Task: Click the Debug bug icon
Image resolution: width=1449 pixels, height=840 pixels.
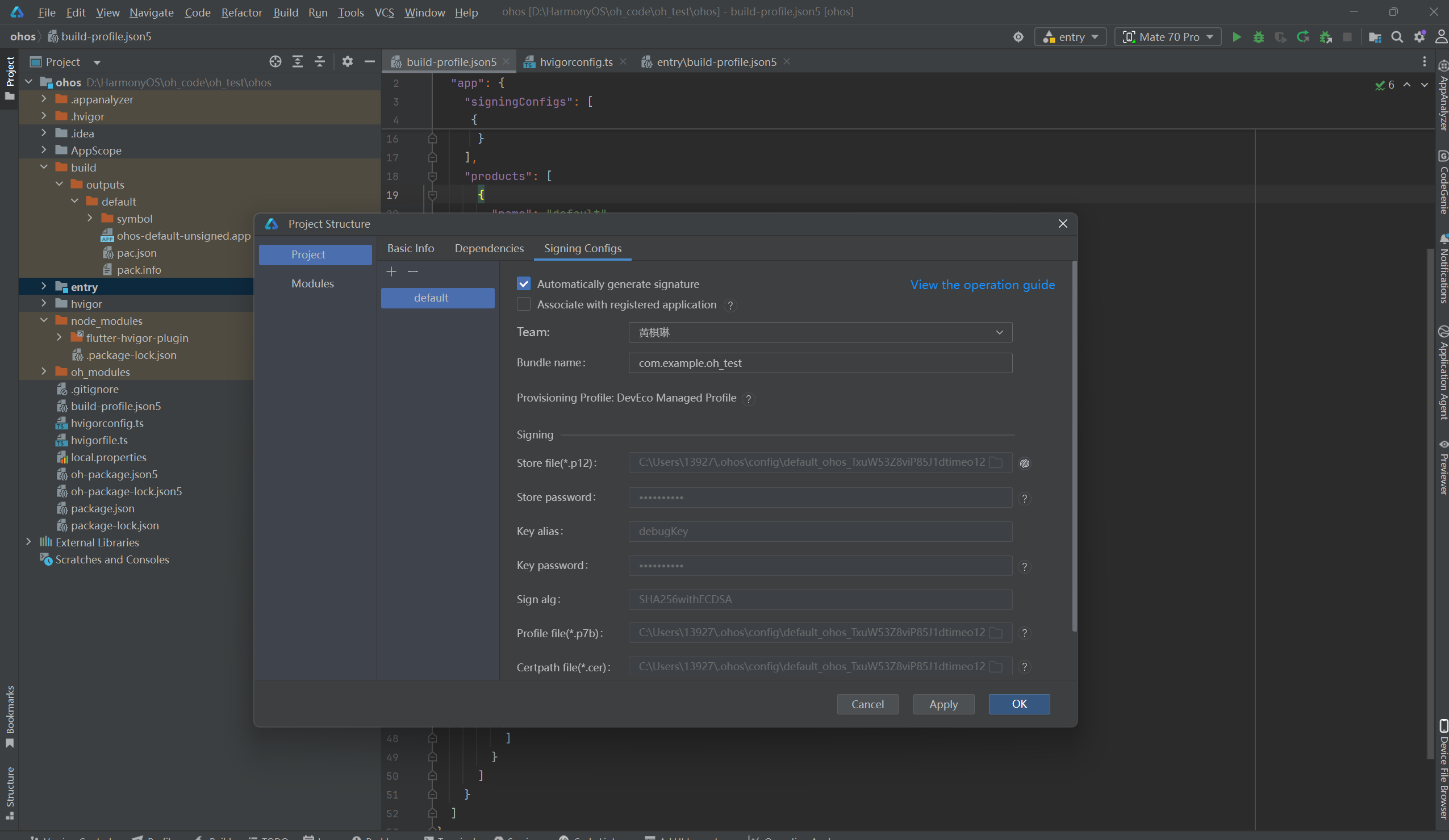Action: click(x=1258, y=37)
